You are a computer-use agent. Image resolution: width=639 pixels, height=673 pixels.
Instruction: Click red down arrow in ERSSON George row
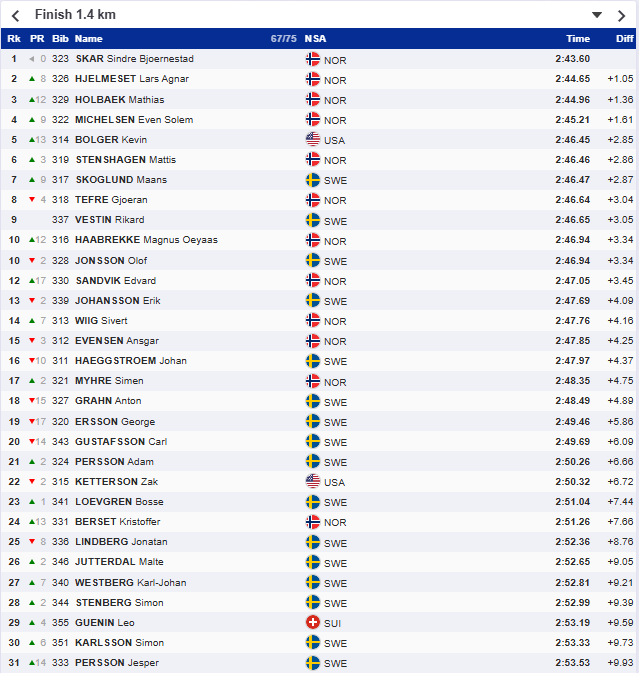click(x=32, y=421)
